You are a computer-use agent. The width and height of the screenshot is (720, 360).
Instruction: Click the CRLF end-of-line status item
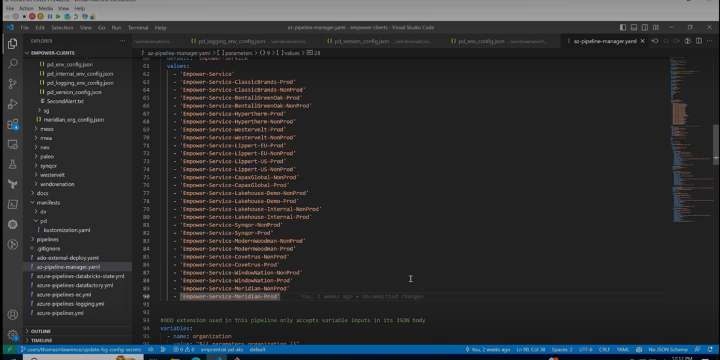point(604,349)
